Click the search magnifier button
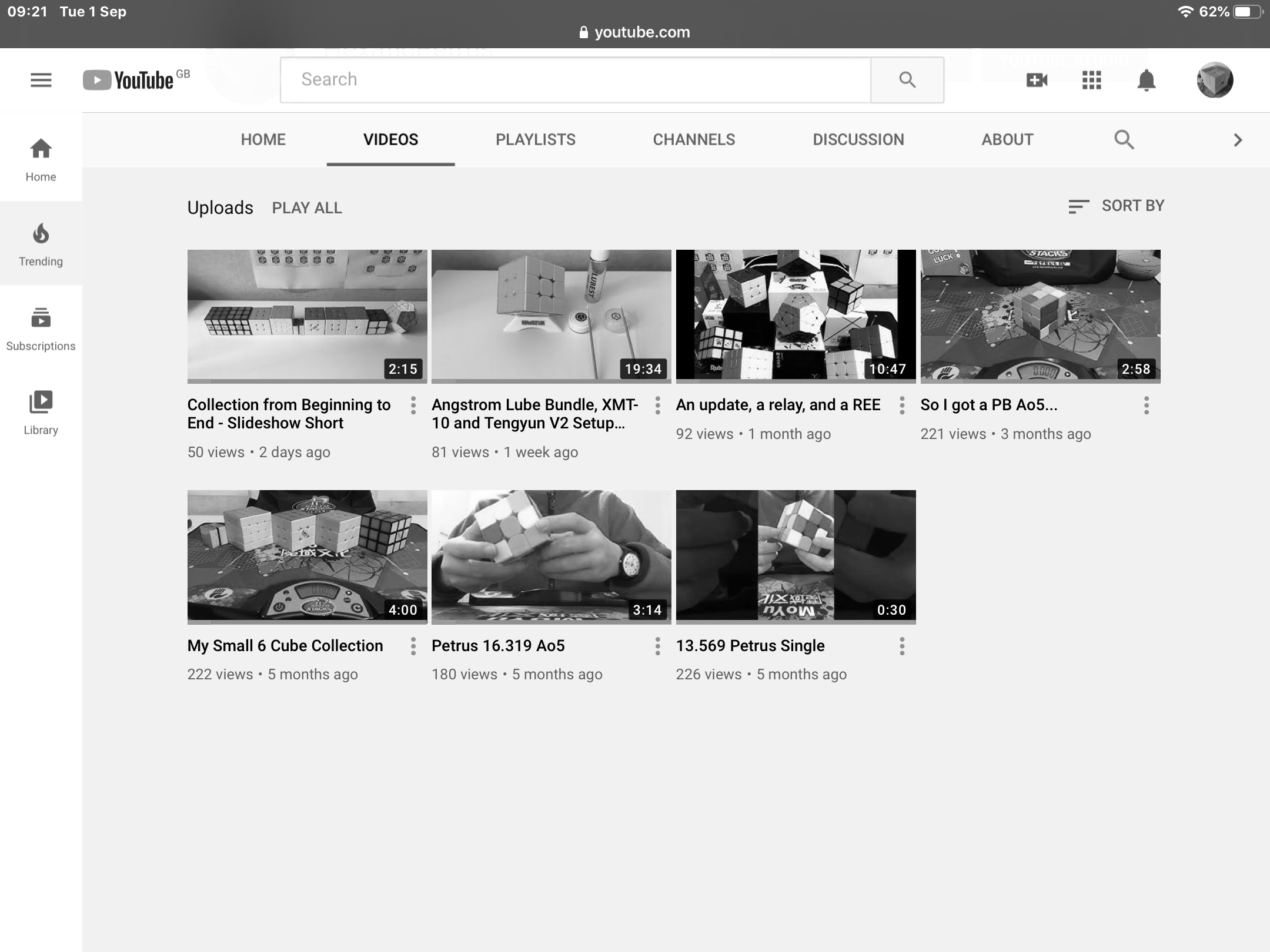1270x952 pixels. tap(907, 80)
